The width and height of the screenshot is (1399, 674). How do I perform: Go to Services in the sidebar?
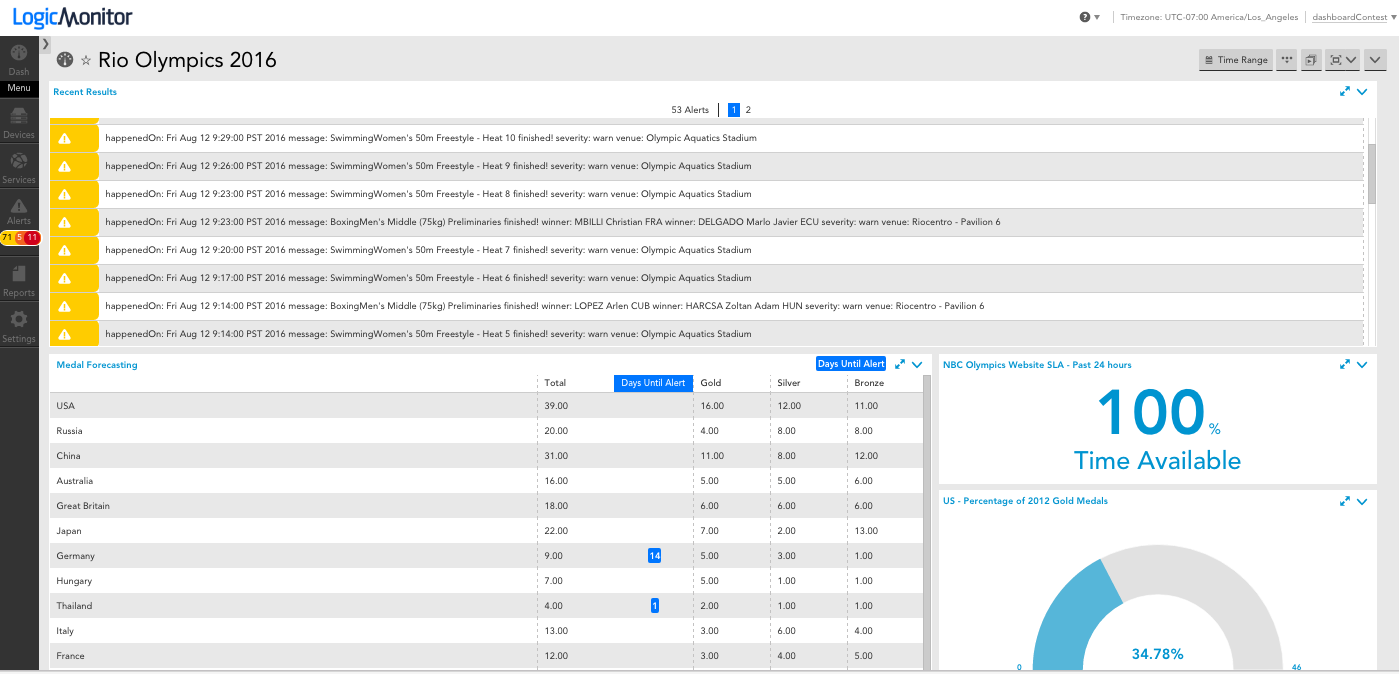[19, 168]
